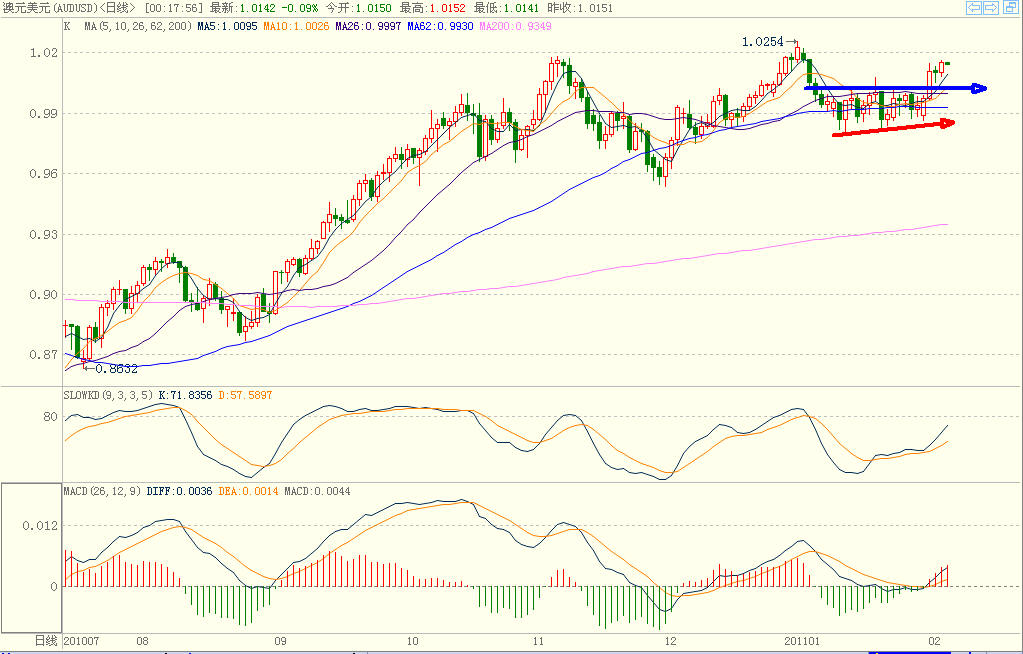Screen dimensions: 1023x654
Task: Click the 0 level label in MACD panel
Action: click(x=54, y=586)
